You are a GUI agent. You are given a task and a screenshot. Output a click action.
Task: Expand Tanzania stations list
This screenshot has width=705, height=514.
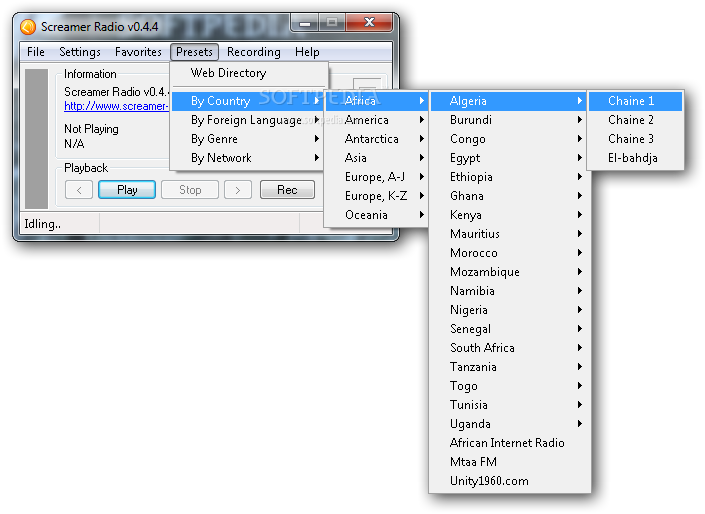[x=509, y=367]
